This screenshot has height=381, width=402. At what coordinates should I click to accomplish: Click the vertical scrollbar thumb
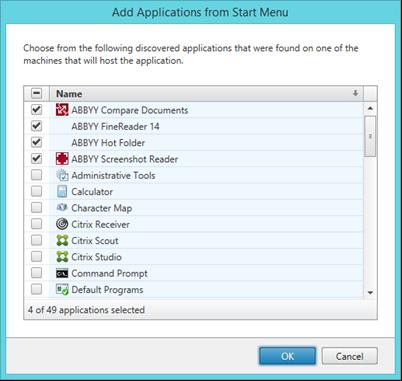pyautogui.click(x=370, y=136)
